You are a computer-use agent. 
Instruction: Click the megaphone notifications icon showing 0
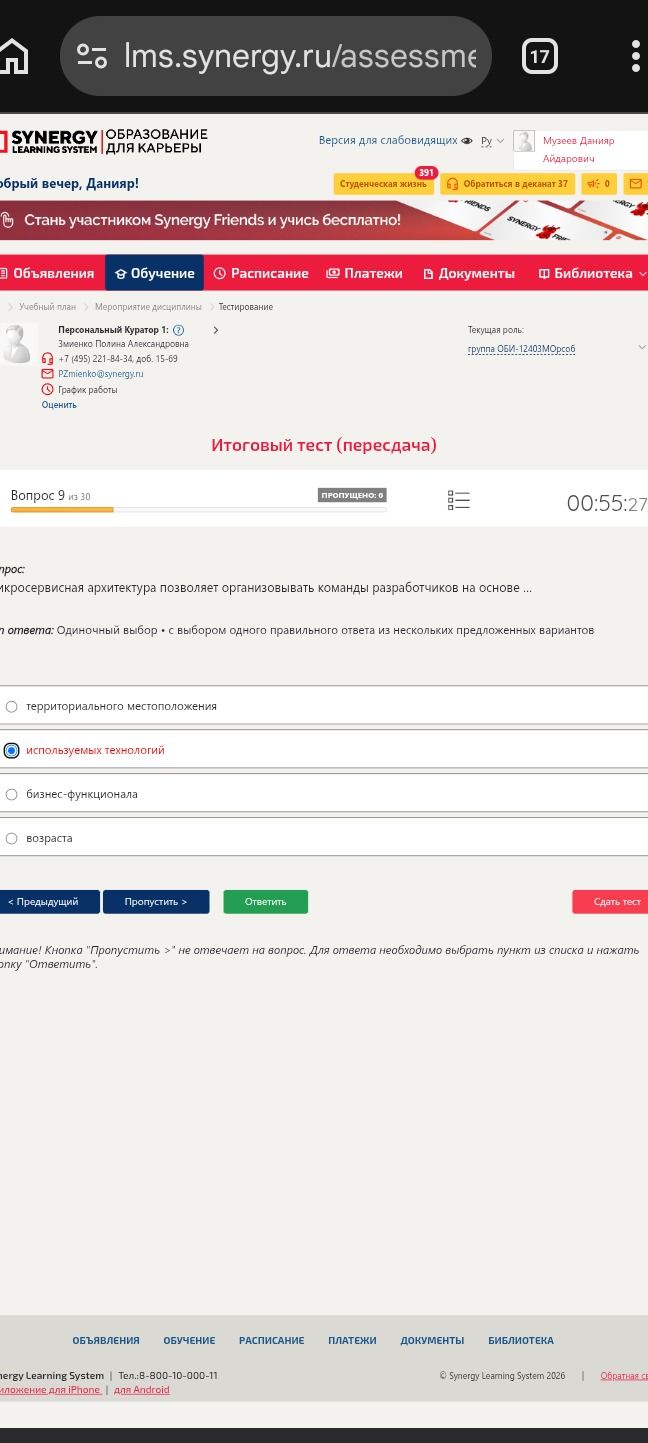pyautogui.click(x=599, y=184)
